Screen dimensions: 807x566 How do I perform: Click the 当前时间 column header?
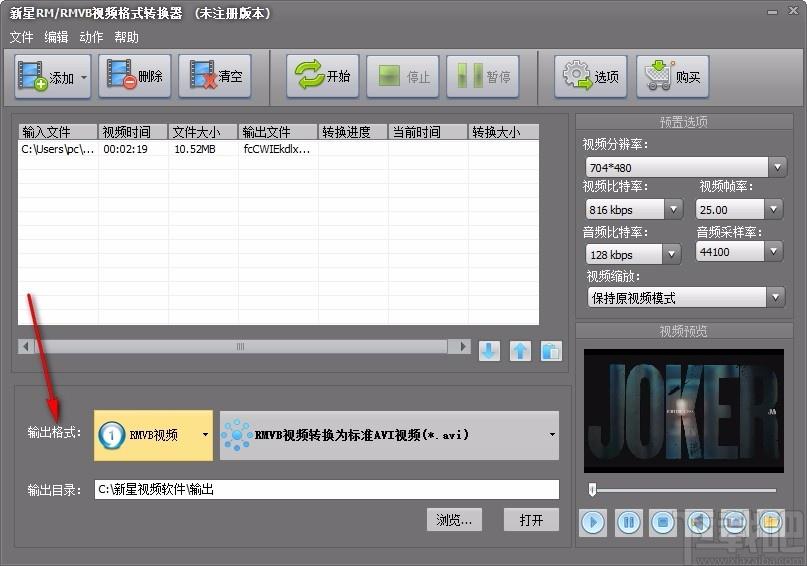point(428,132)
